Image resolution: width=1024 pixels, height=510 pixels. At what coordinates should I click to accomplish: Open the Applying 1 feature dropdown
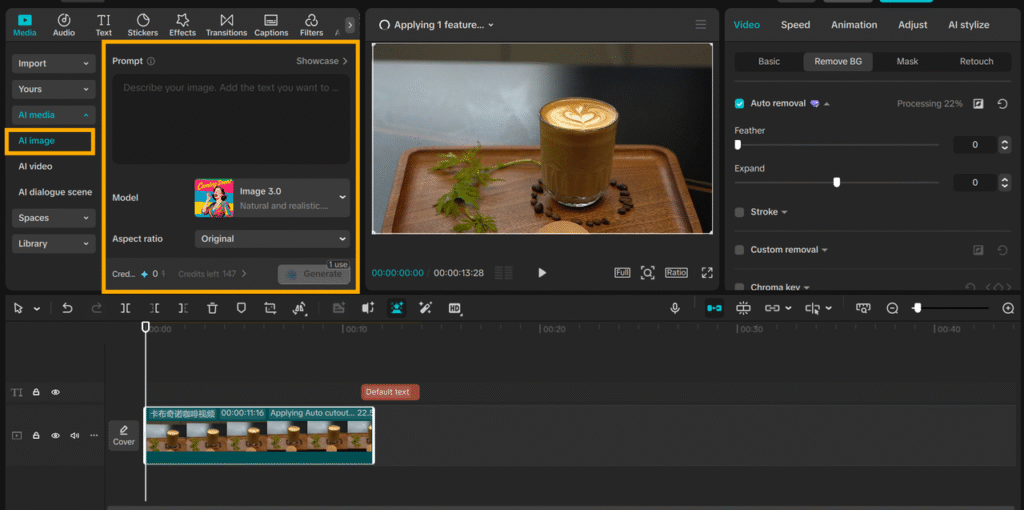436,25
